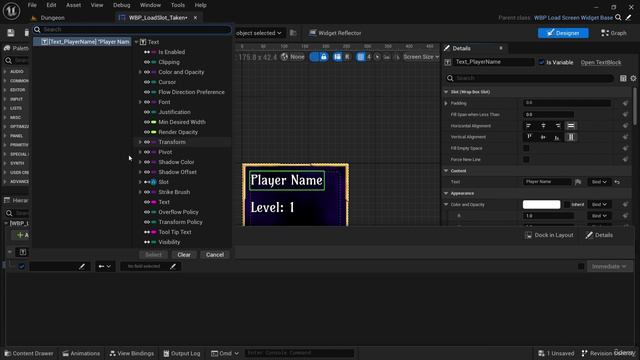This screenshot has width=640, height=360.
Task: Click the edit pencil icon beside parent class
Action: (x=629, y=18)
